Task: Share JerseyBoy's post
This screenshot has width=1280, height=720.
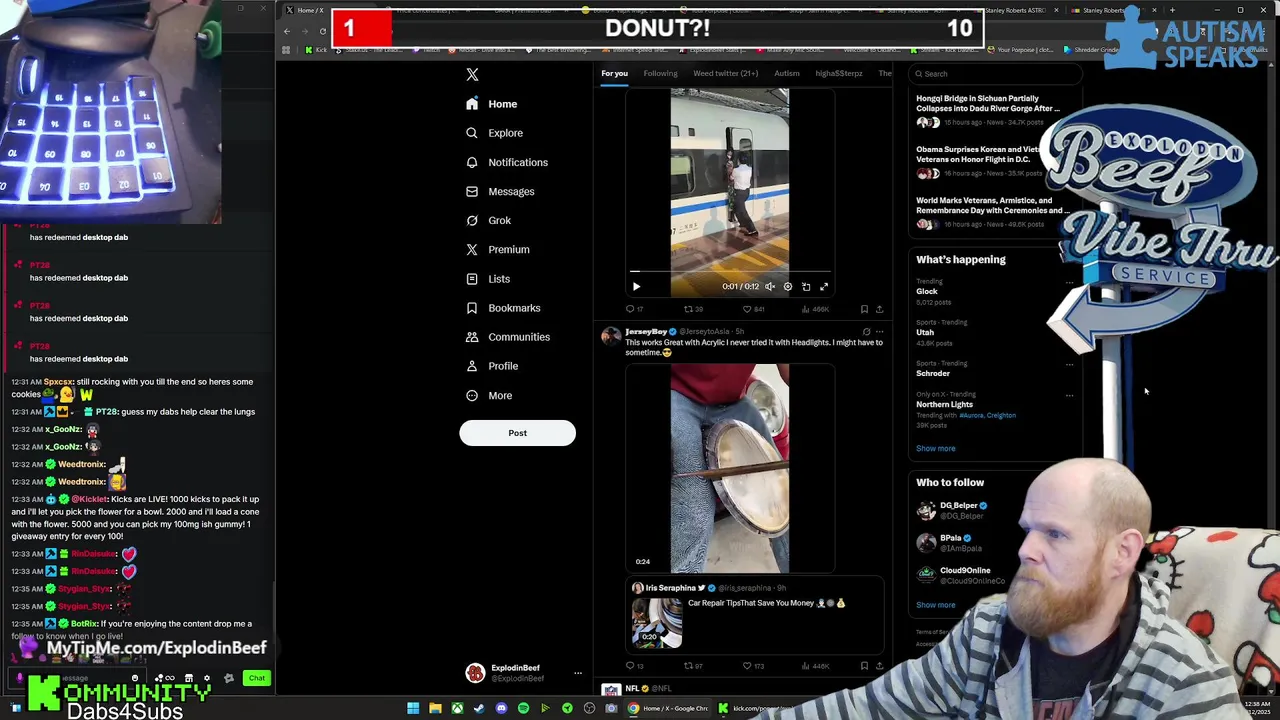Action: point(879,665)
